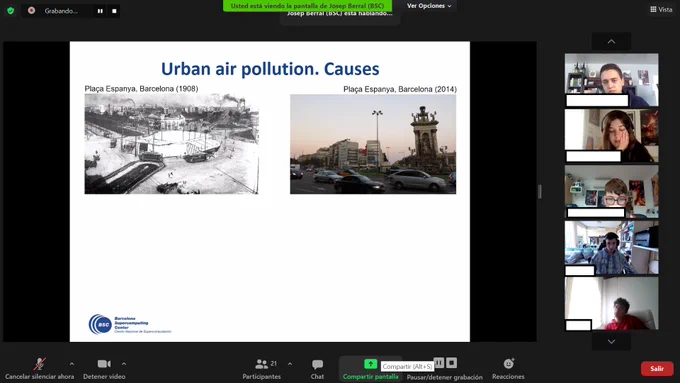Click the 2014 Plaça Espanya photo
680x383 pixels.
373,144
